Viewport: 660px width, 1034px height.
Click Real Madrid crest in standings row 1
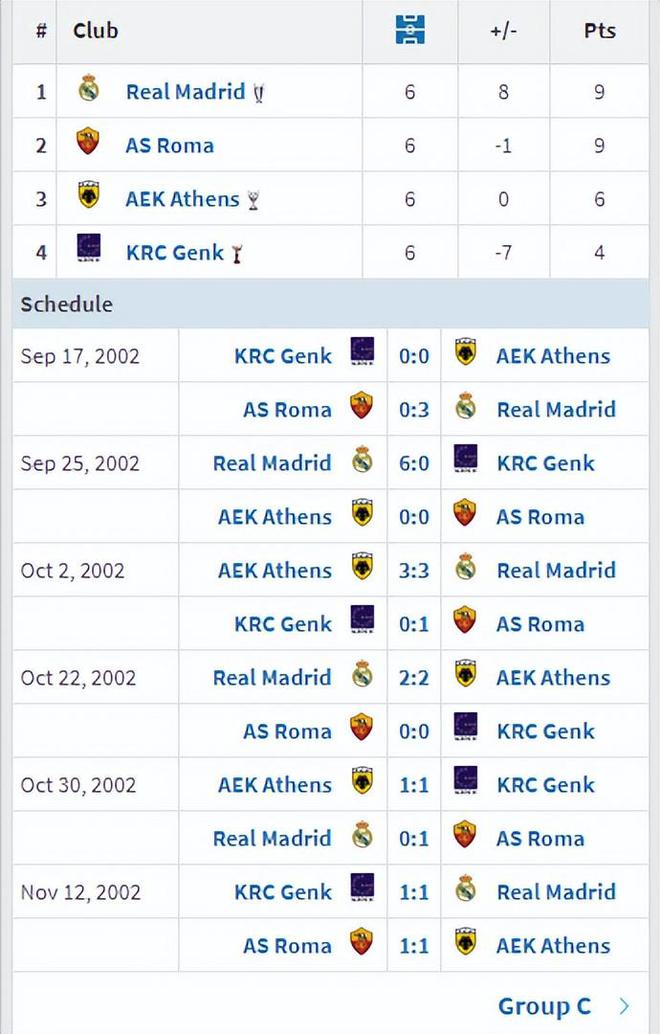point(89,91)
